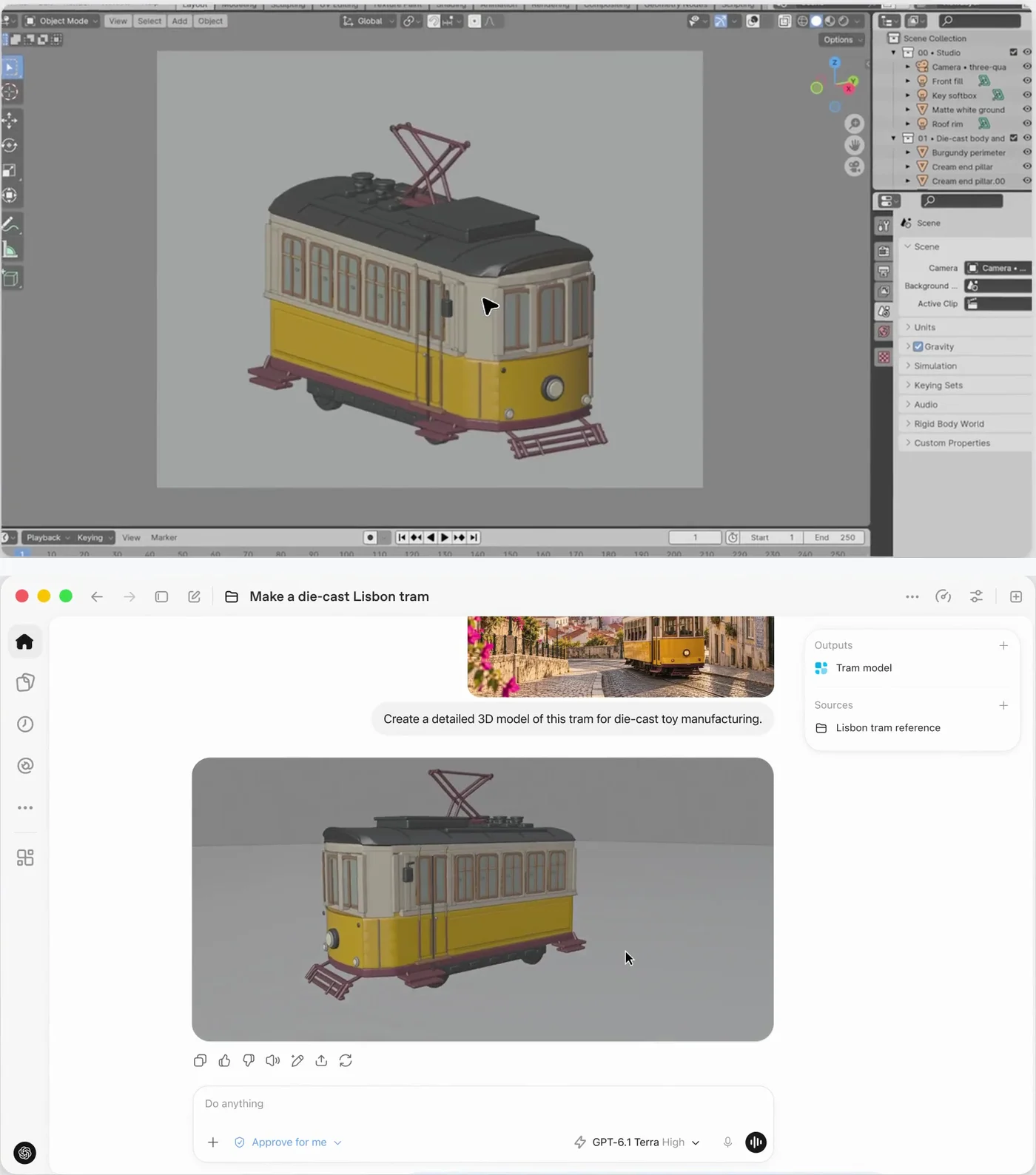
Task: Toggle camera view gizmo in viewport
Action: 855,166
